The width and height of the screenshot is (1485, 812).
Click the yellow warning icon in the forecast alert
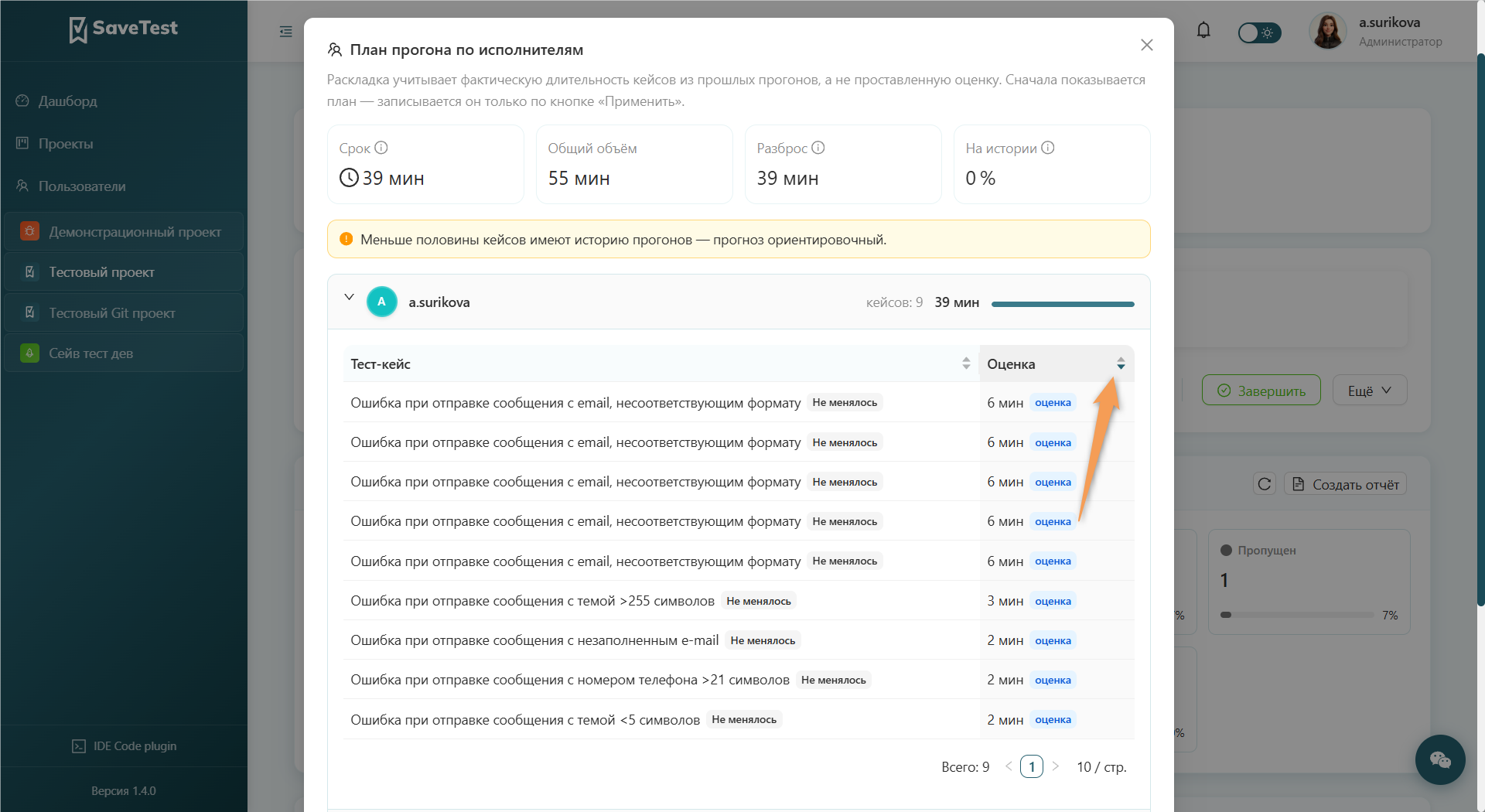click(x=346, y=239)
